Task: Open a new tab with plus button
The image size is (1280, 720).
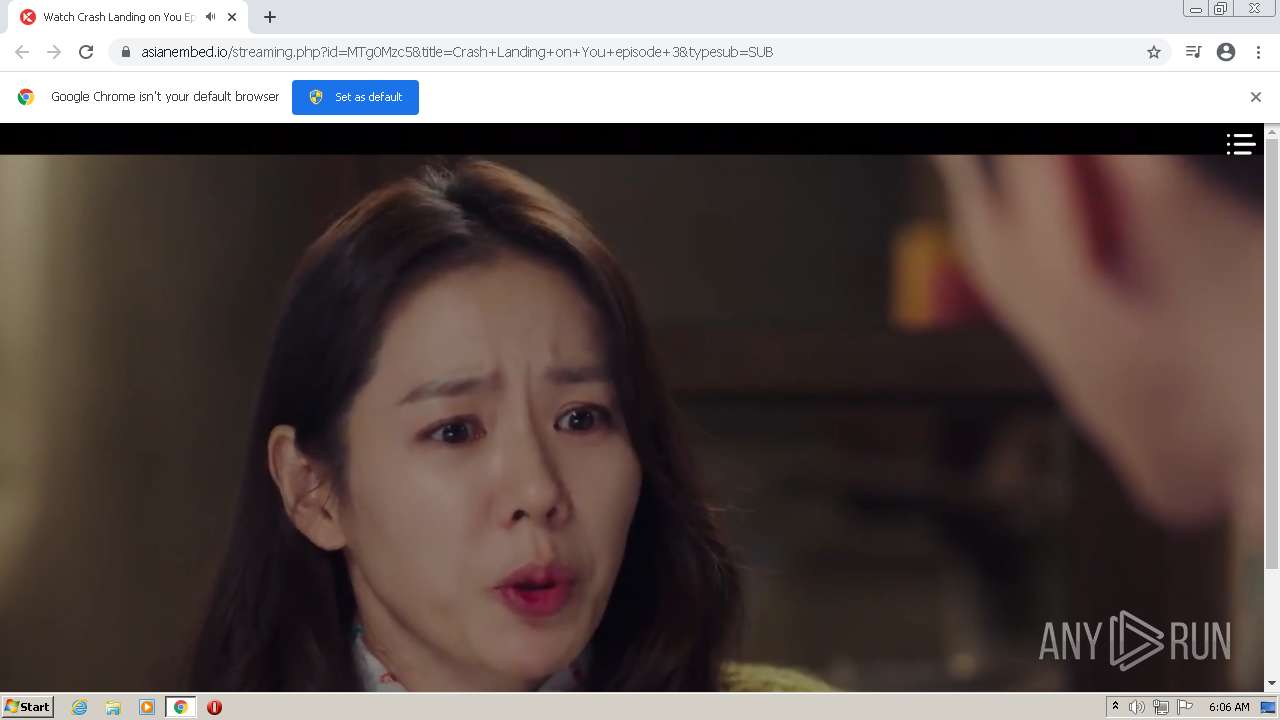Action: [x=270, y=17]
